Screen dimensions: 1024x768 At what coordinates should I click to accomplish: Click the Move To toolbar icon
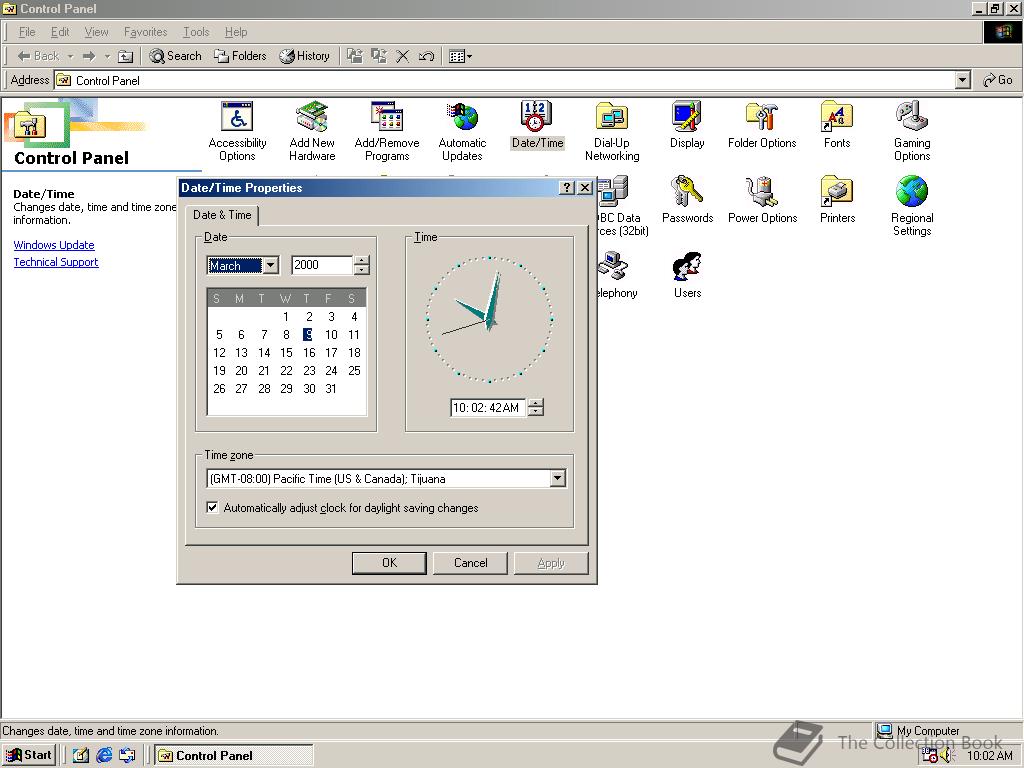pos(355,56)
